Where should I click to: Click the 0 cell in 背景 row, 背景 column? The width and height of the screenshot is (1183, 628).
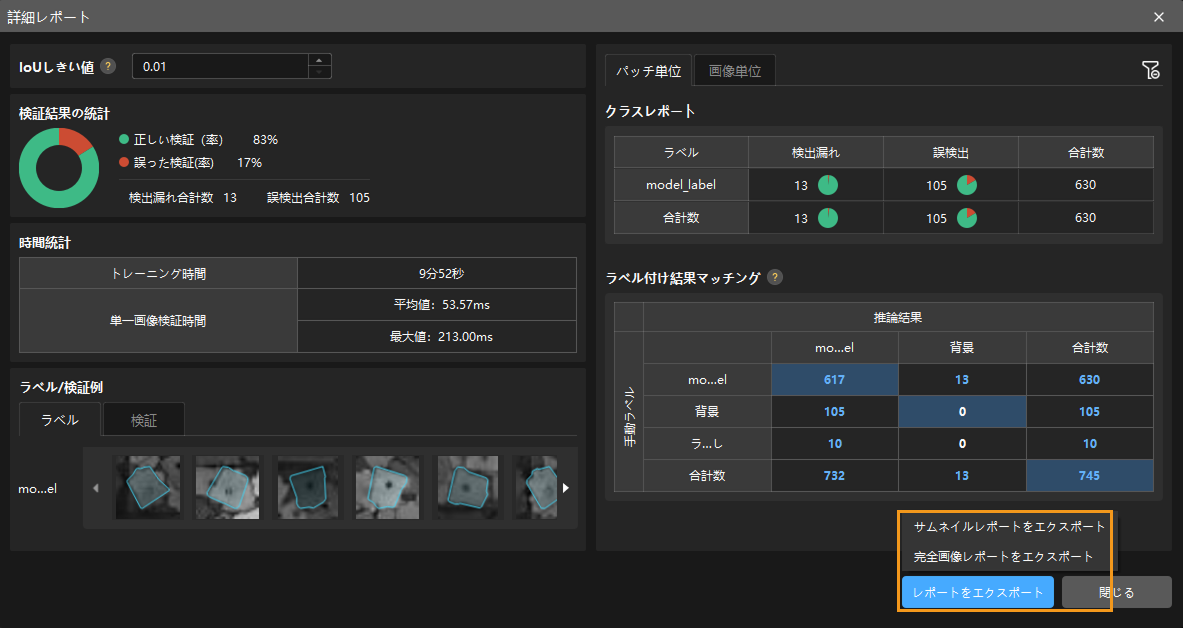tap(962, 411)
